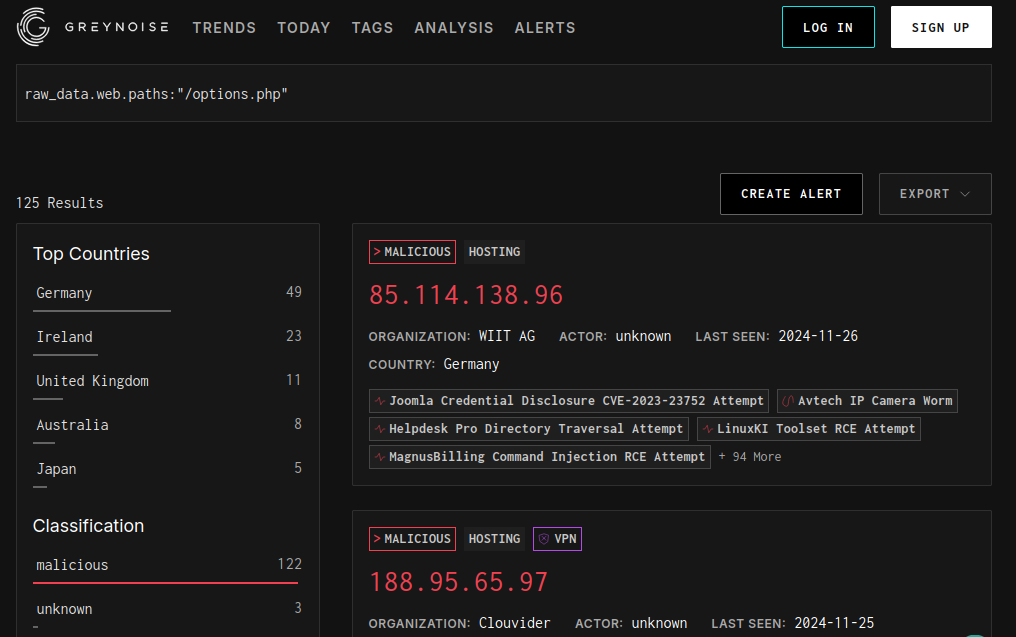Open the TRENDS menu item

pos(224,28)
